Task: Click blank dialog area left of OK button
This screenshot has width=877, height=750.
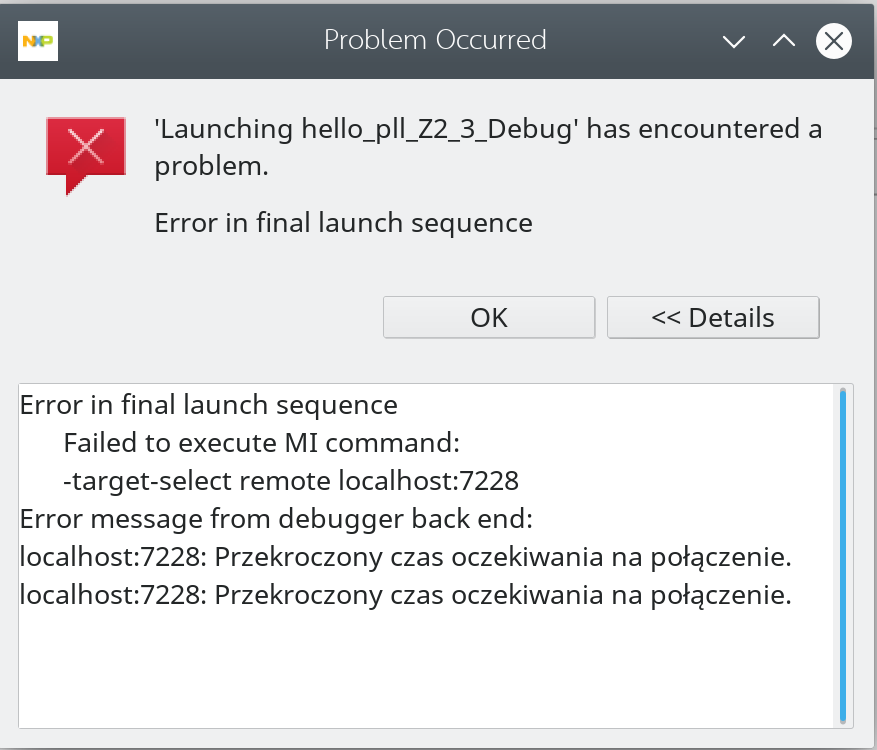Action: pyautogui.click(x=200, y=318)
